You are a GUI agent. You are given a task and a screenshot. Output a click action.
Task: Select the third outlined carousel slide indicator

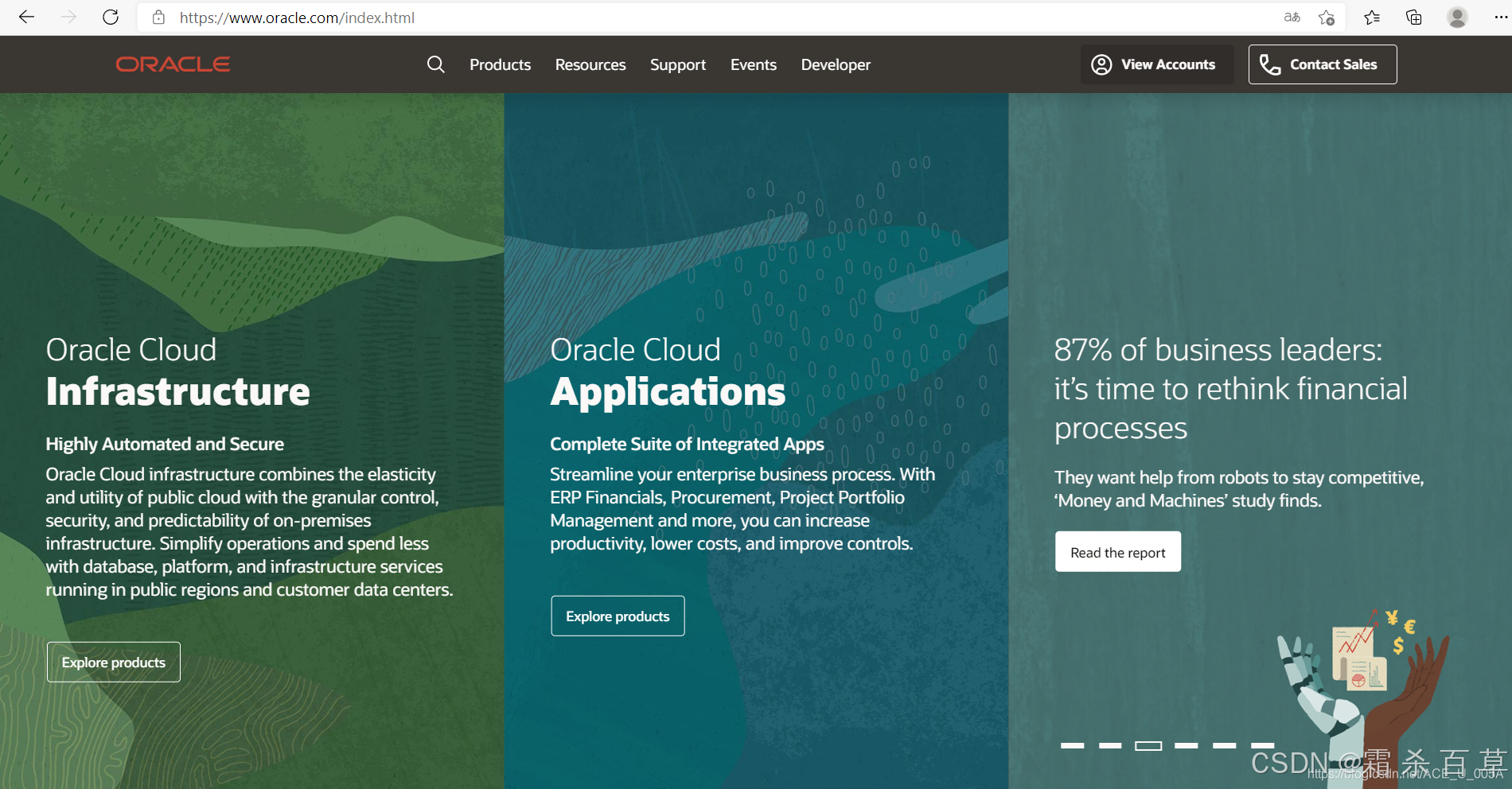(x=1148, y=745)
